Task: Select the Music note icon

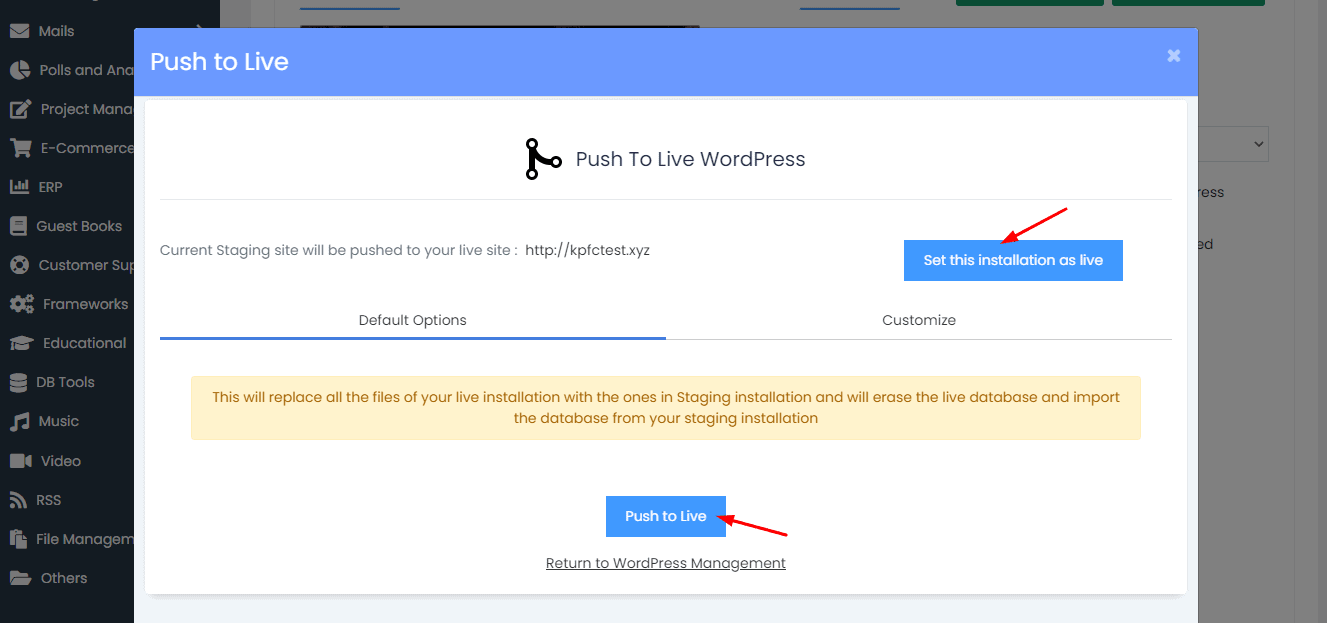Action: pyautogui.click(x=19, y=421)
